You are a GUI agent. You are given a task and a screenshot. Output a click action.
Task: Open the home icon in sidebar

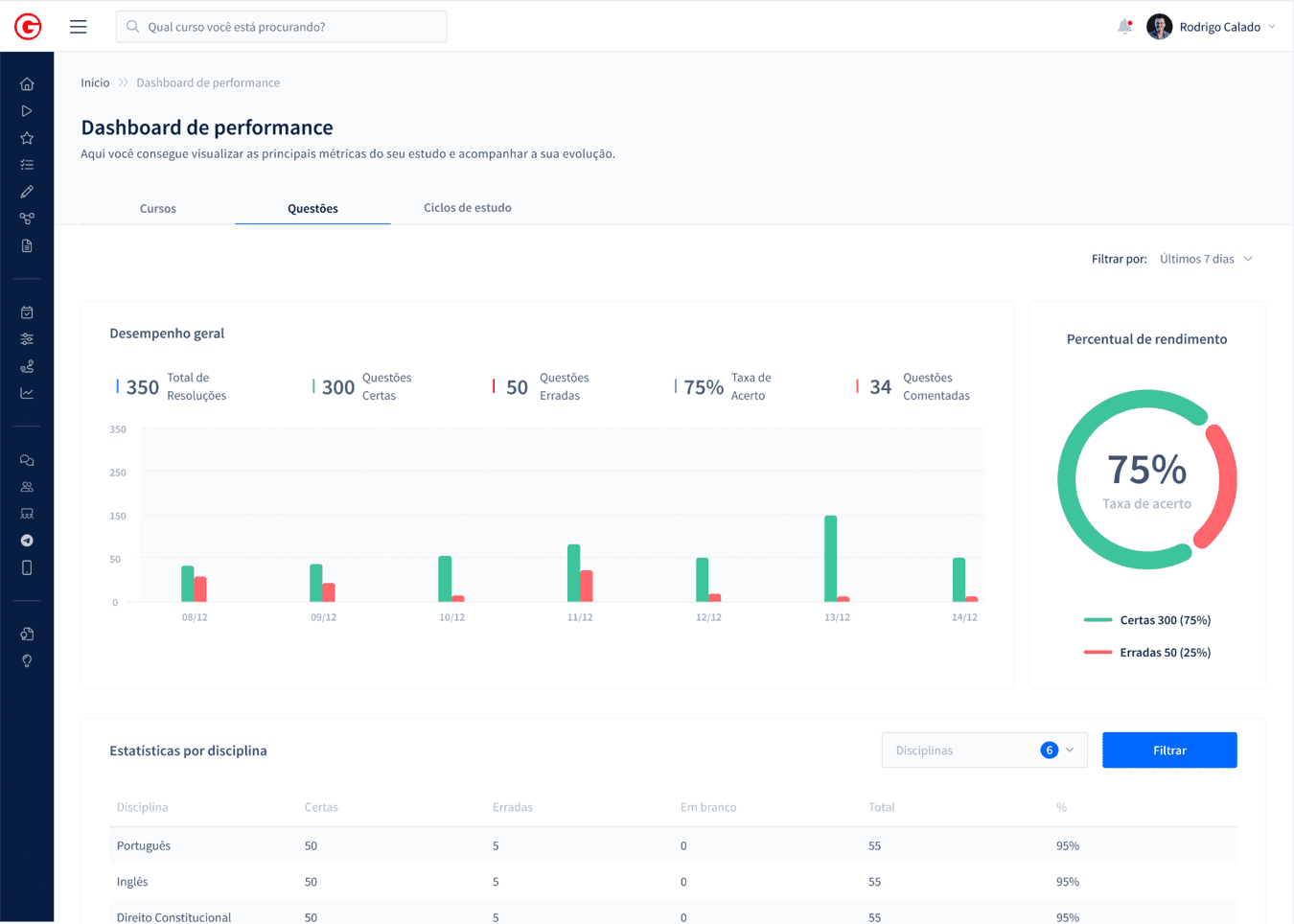27,84
